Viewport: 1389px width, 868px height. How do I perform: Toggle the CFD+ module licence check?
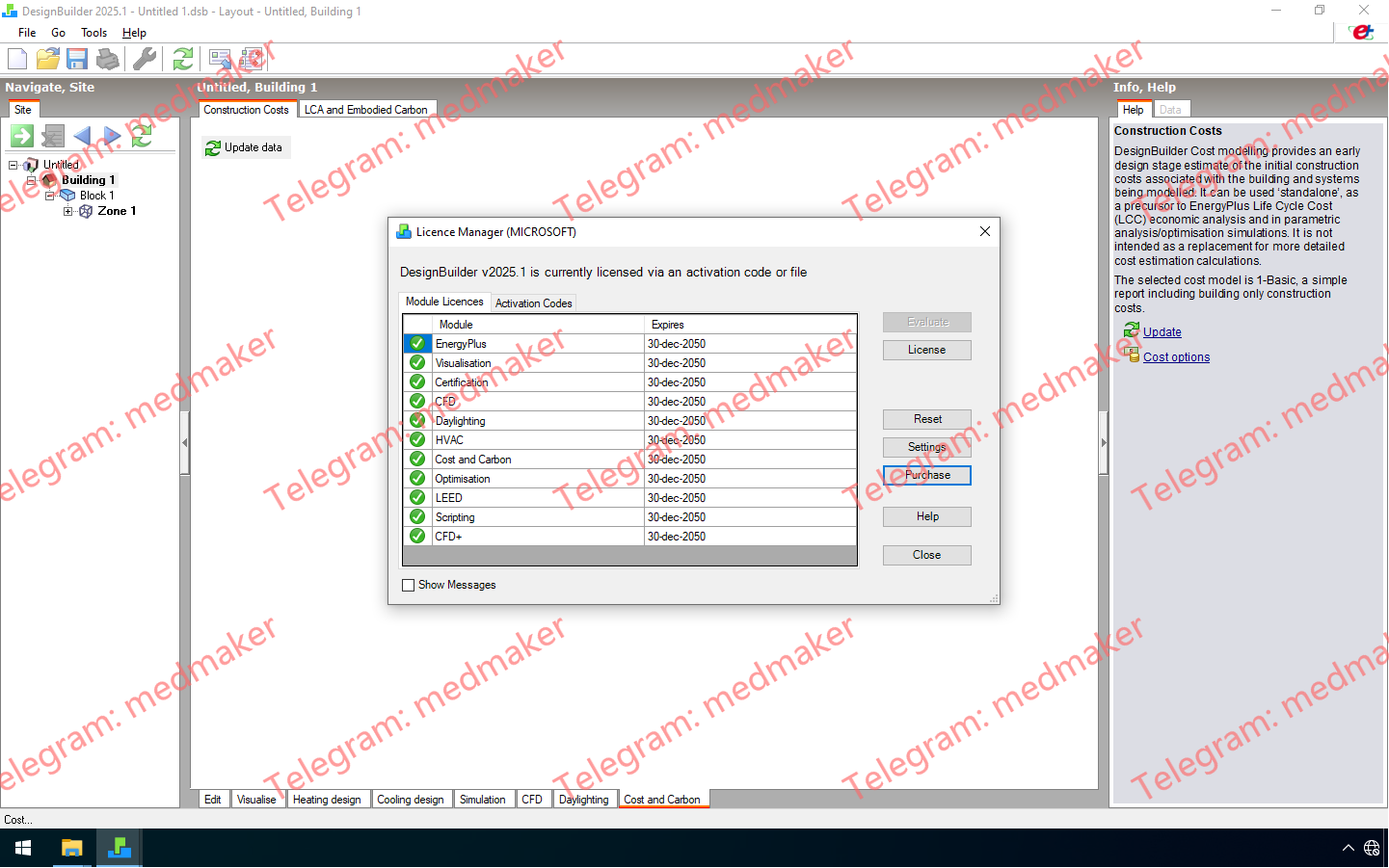(x=416, y=536)
